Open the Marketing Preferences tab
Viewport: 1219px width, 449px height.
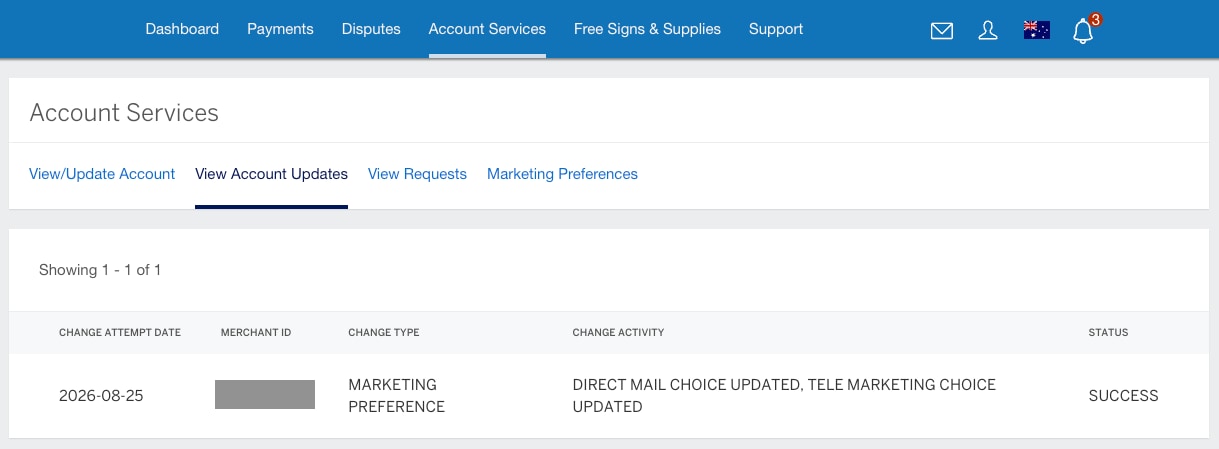point(562,174)
